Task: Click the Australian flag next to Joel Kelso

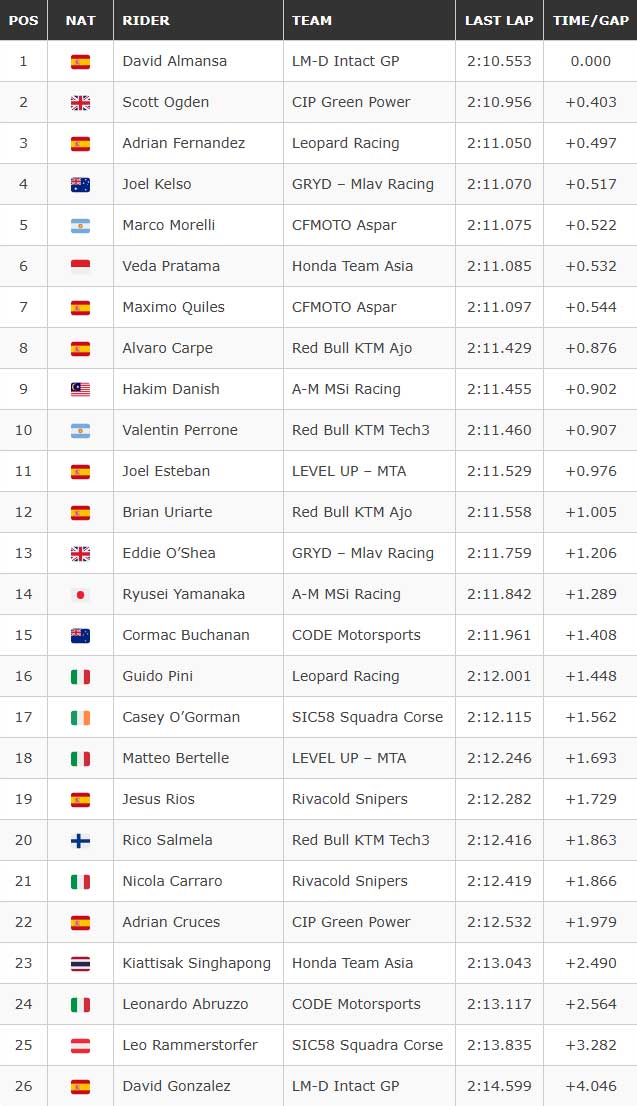Action: (x=80, y=185)
